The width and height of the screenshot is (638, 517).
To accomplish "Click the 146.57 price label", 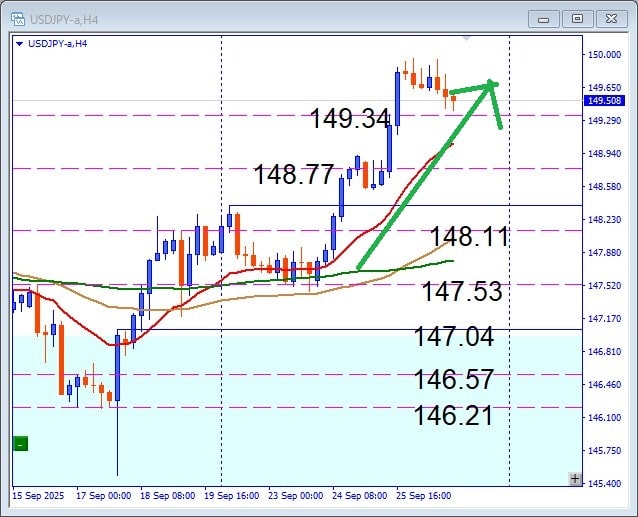I will [453, 379].
